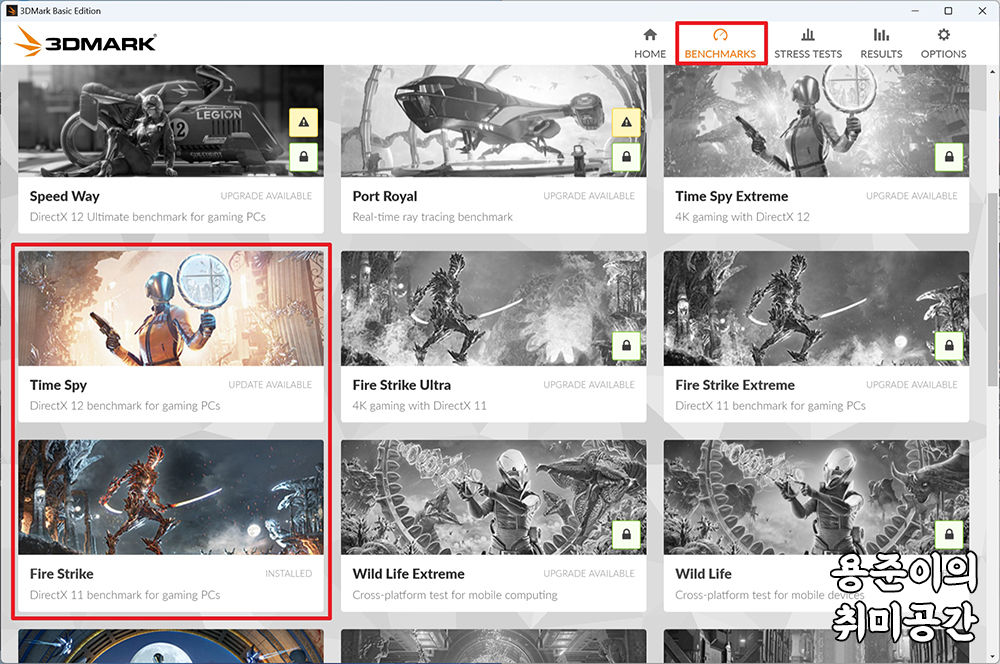Image resolution: width=1000 pixels, height=664 pixels.
Task: Click the lock icon on Port Royal
Action: (x=626, y=156)
